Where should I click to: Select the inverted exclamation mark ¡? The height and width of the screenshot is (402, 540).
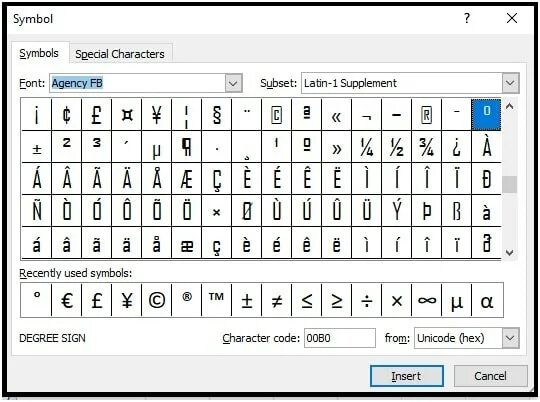[x=37, y=115]
